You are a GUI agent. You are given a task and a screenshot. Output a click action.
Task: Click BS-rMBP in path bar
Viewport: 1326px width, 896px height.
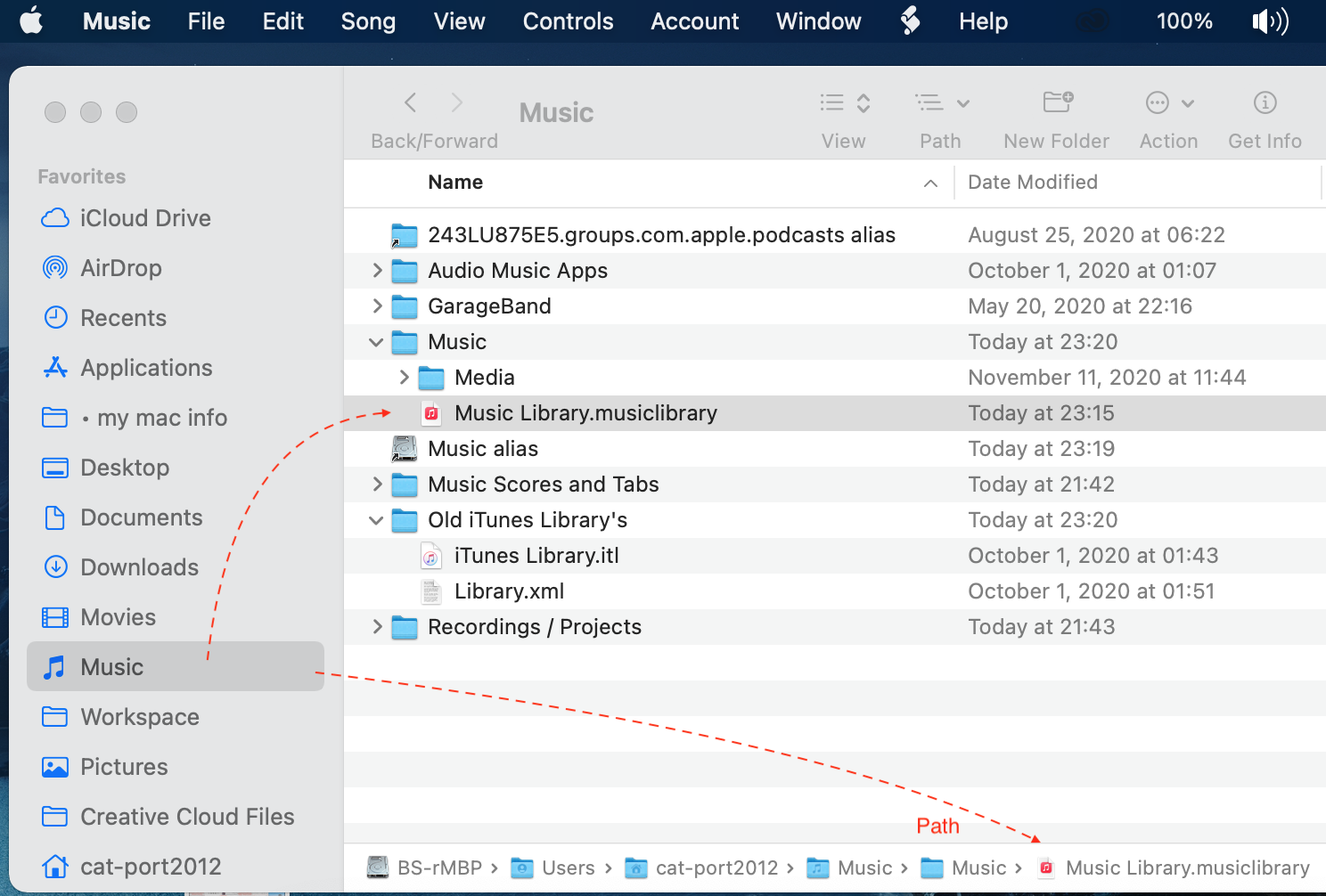tap(425, 867)
